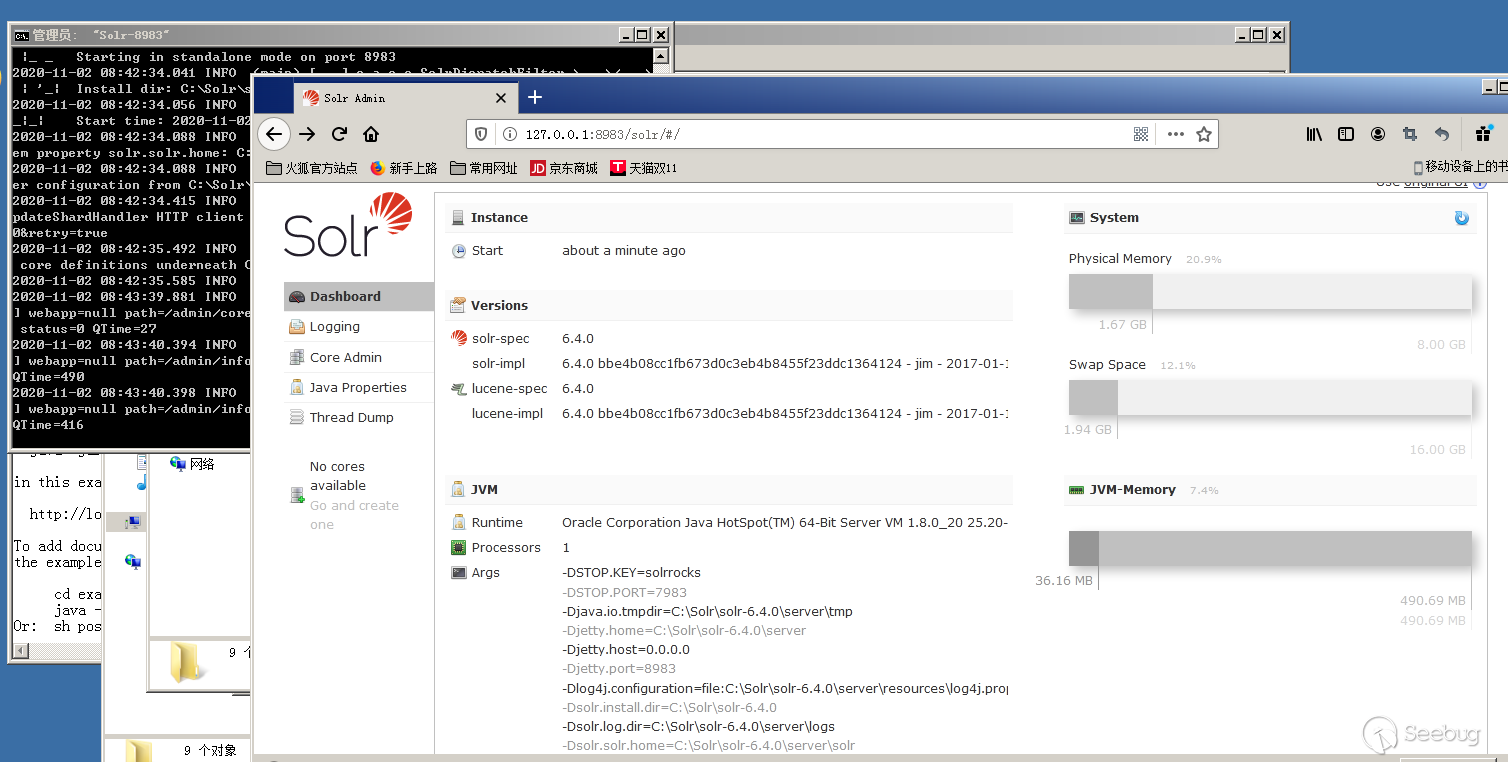Viewport: 1508px width, 762px height.
Task: Bookmark this page with the star
Action: pyautogui.click(x=1204, y=134)
